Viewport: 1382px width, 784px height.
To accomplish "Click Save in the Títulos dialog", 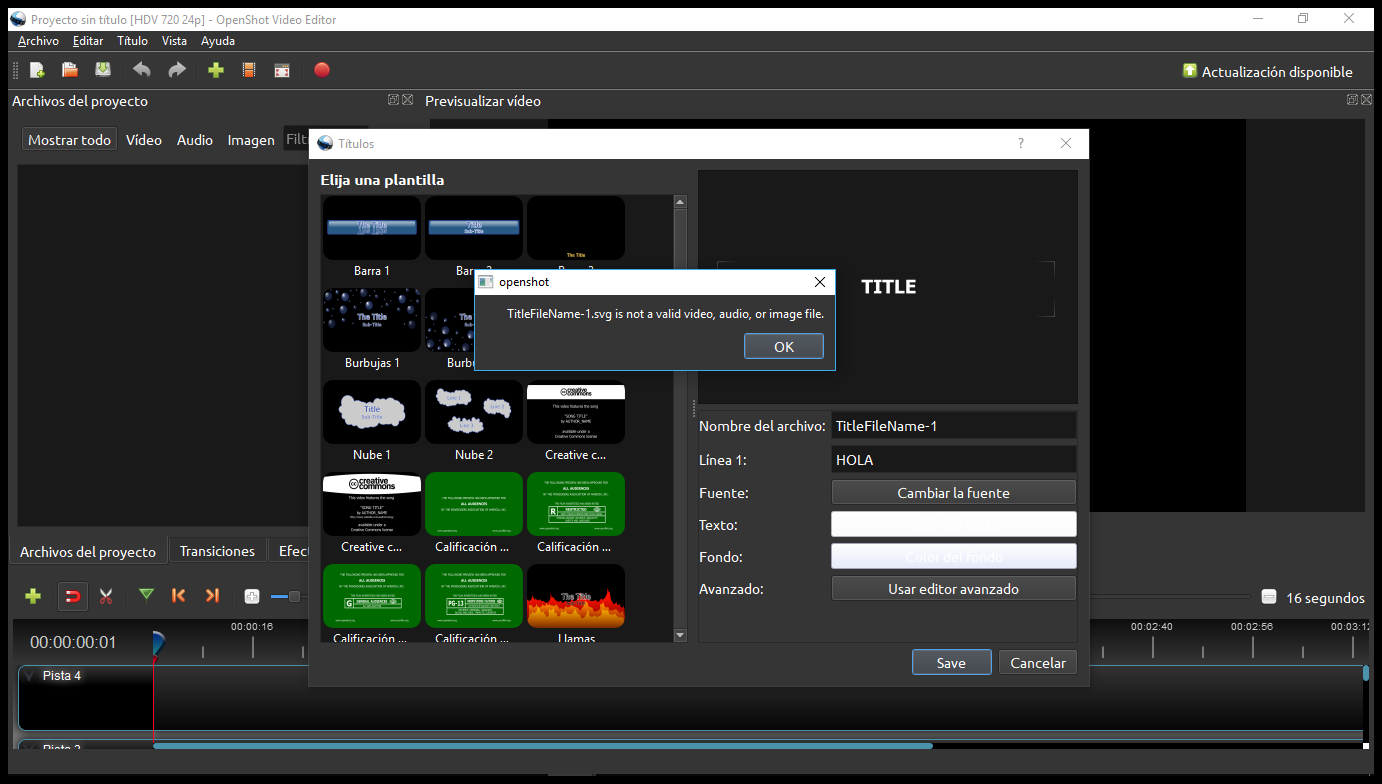I will [951, 662].
